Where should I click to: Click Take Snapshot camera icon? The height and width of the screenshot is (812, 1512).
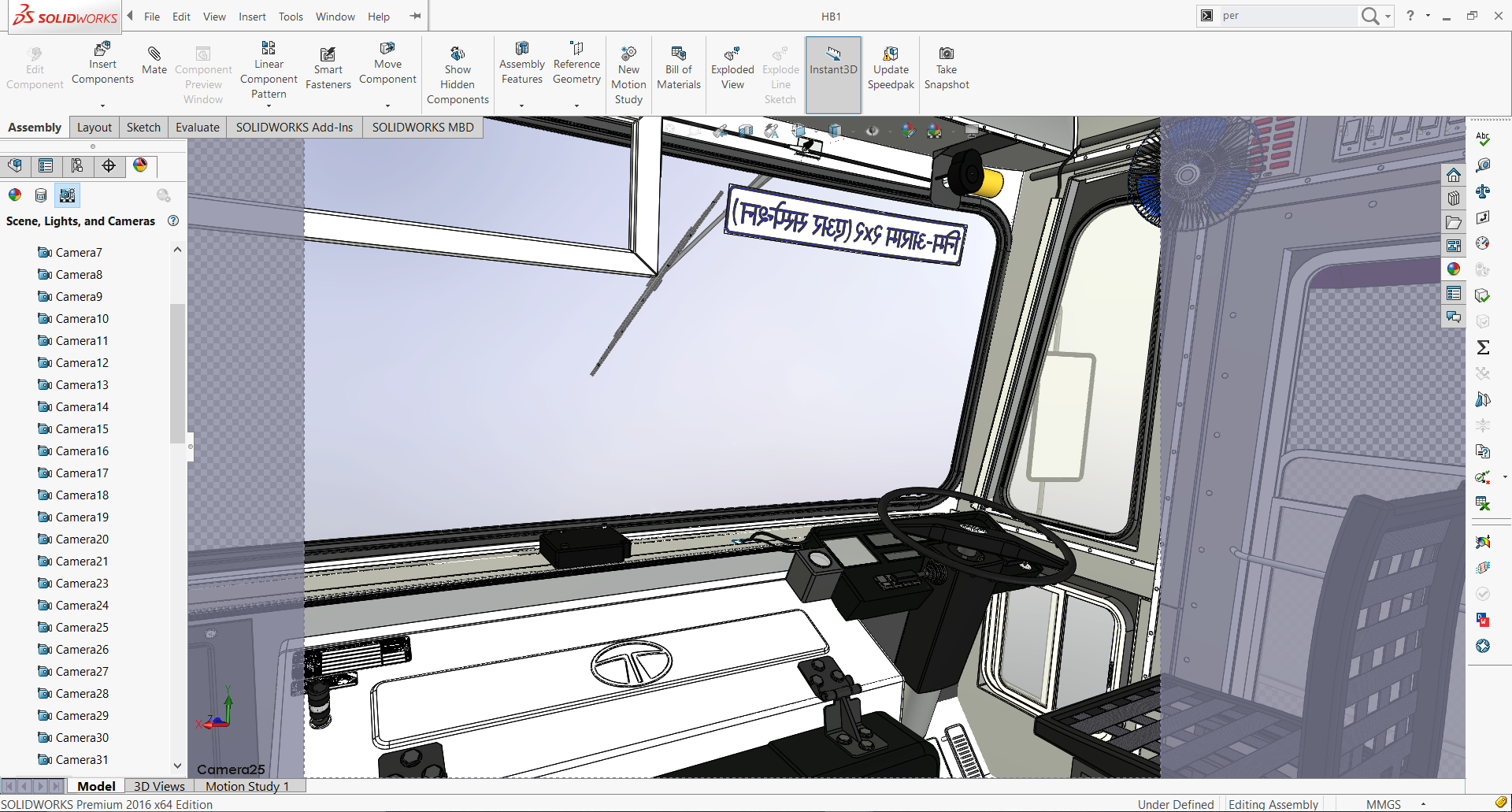[x=946, y=54]
